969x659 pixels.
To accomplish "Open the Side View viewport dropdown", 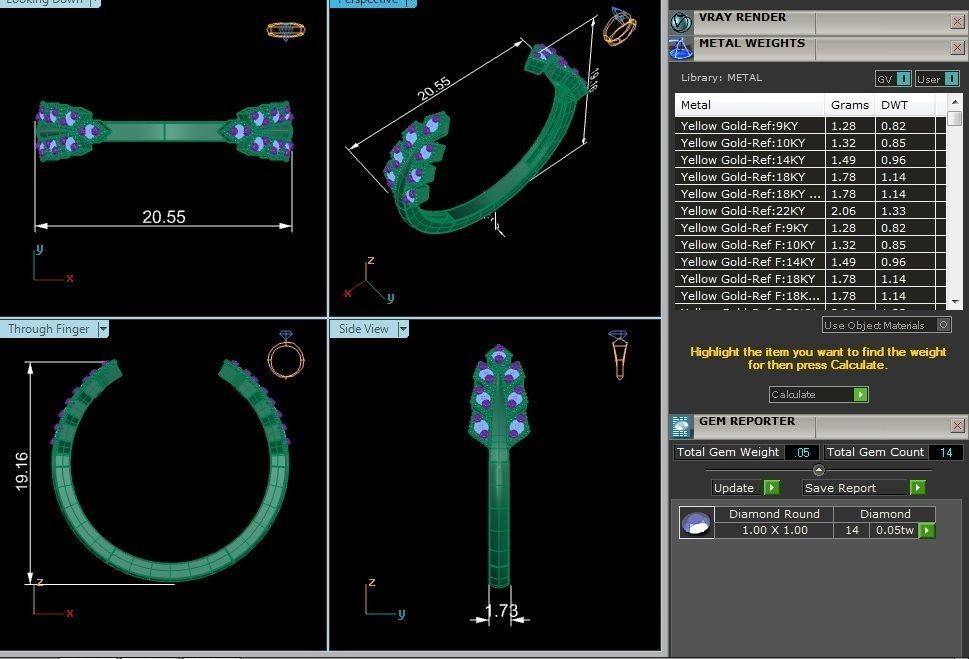I will 403,329.
